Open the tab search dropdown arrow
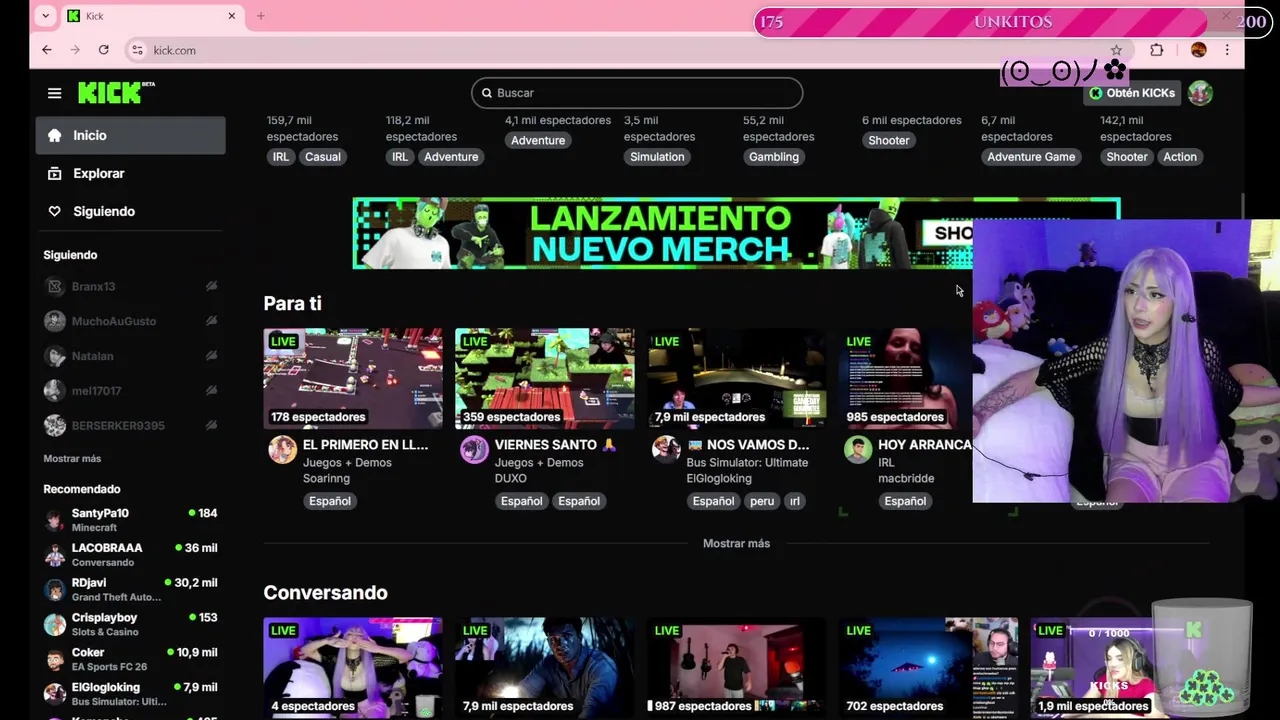1280x720 pixels. pos(45,16)
